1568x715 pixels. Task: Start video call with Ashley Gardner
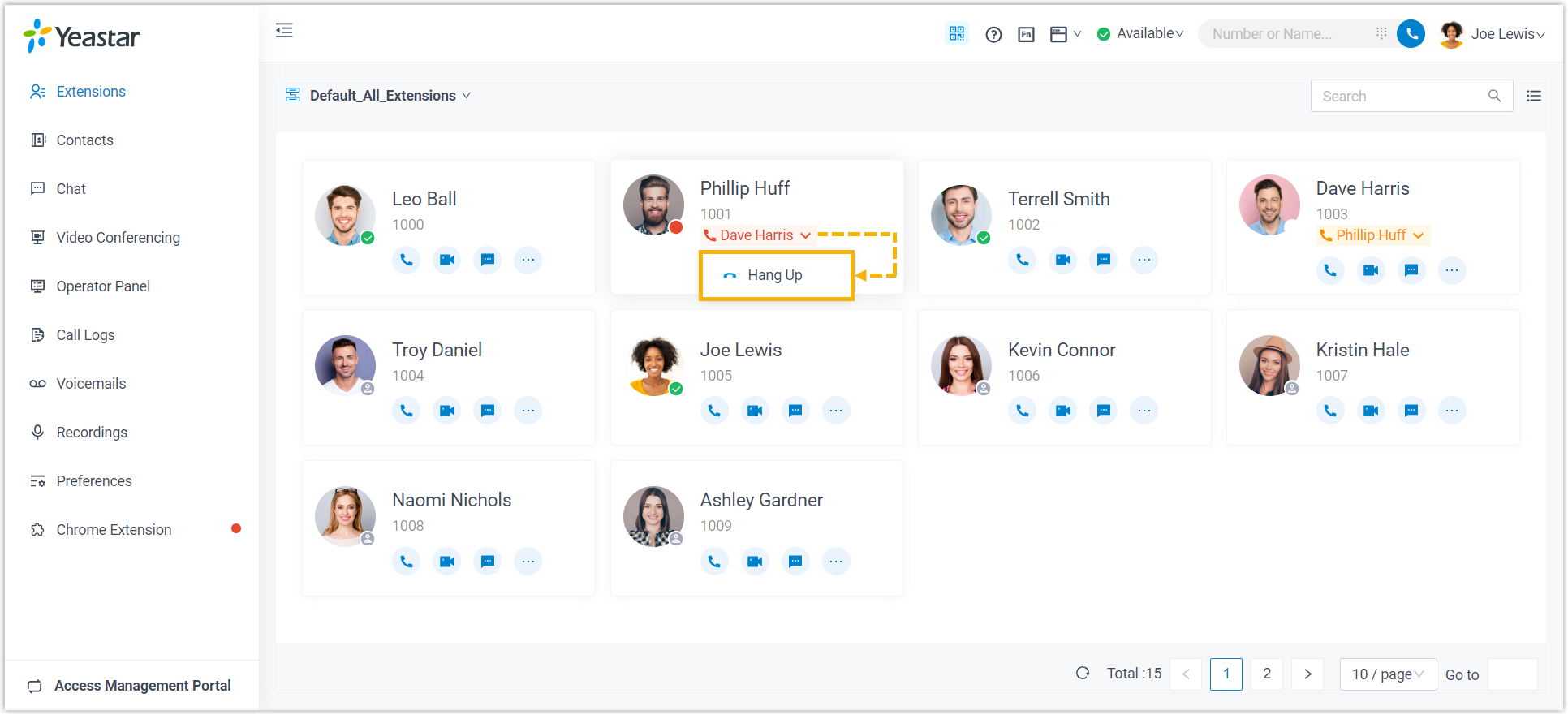point(755,562)
